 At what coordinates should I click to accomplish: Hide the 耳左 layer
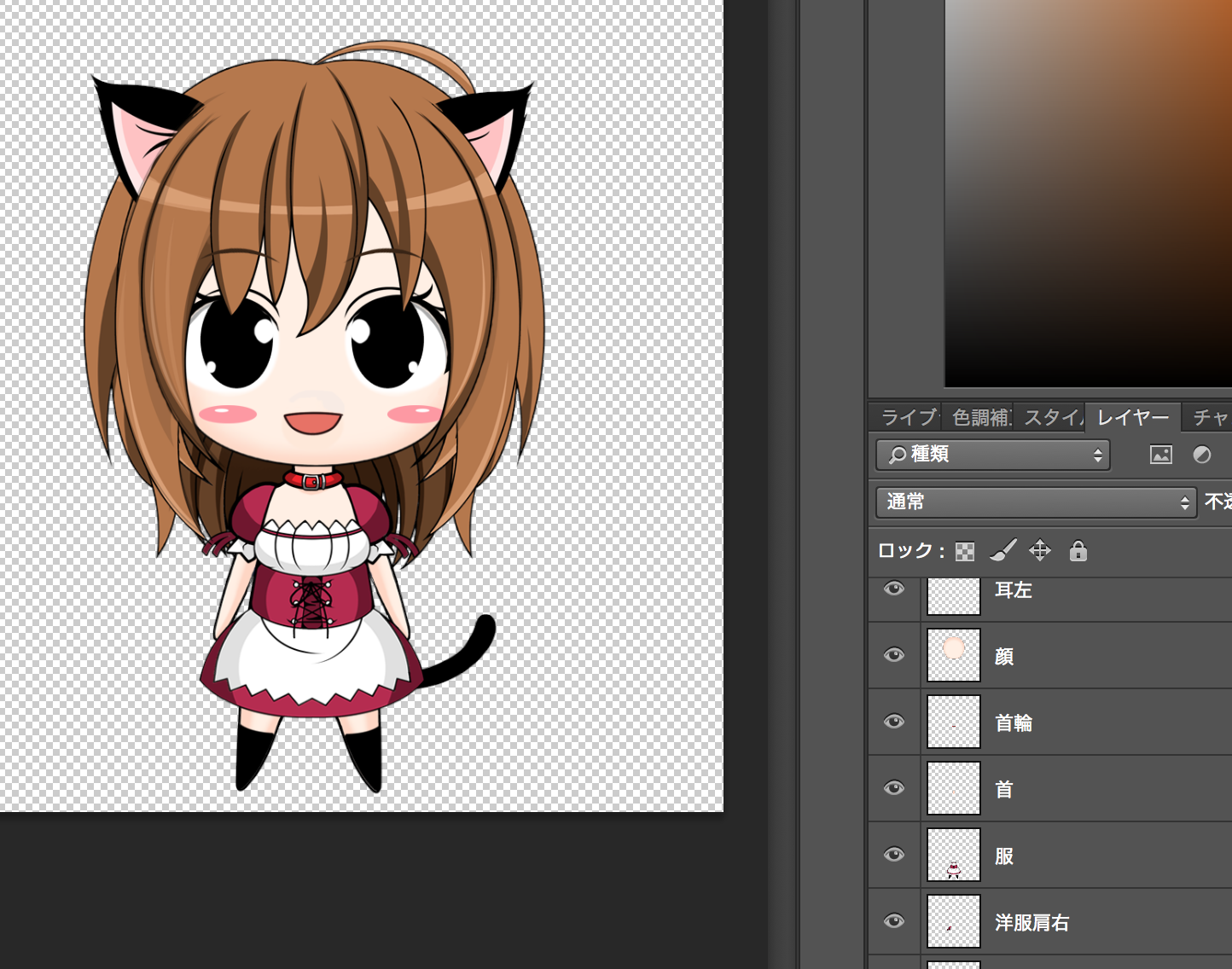tap(894, 589)
